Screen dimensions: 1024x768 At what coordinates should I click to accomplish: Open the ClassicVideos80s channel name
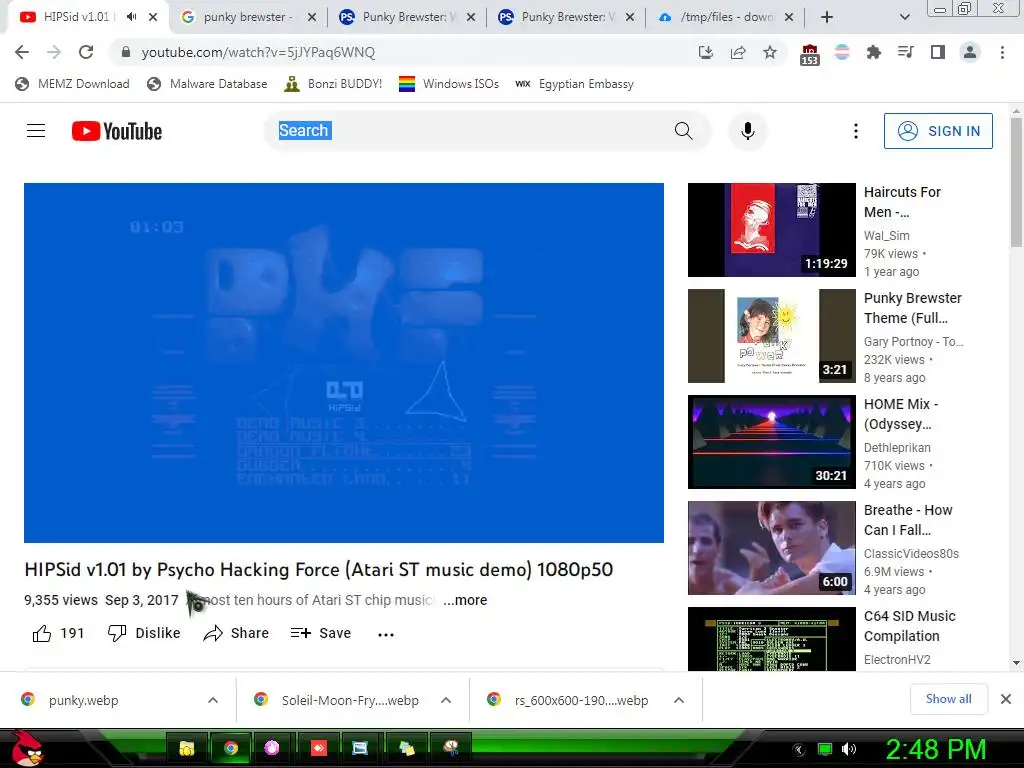(911, 554)
